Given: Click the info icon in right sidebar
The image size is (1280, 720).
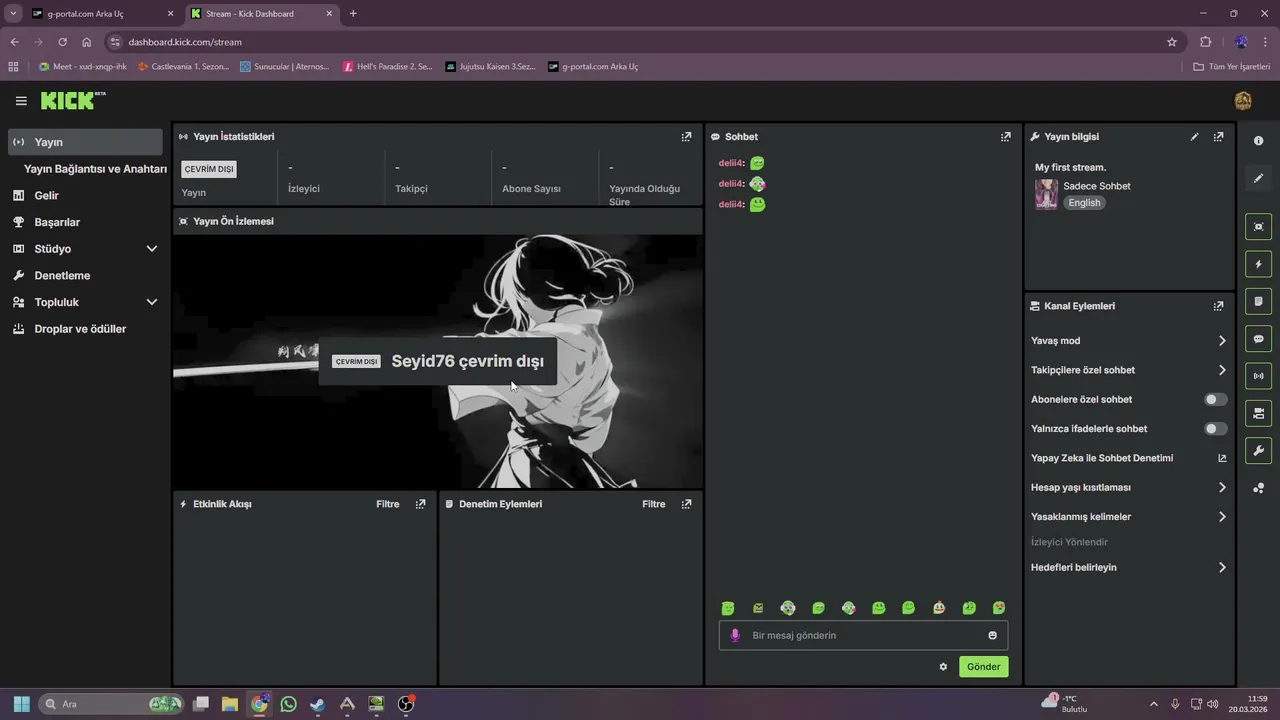Looking at the screenshot, I should (1258, 141).
